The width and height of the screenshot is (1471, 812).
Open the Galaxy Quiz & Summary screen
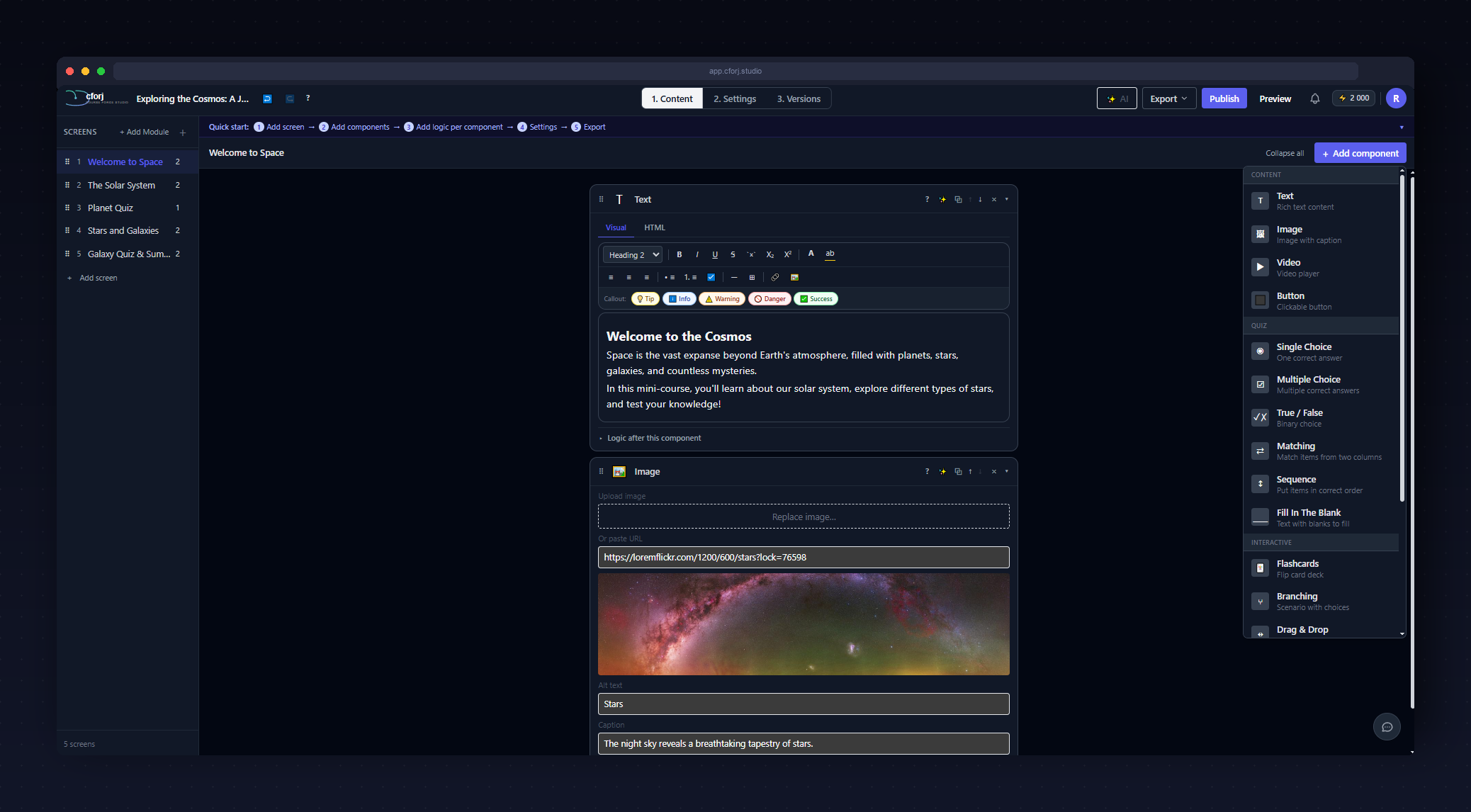click(128, 254)
